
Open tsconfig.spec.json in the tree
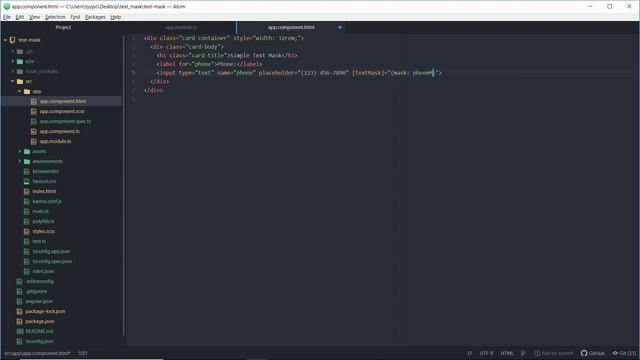coord(52,261)
